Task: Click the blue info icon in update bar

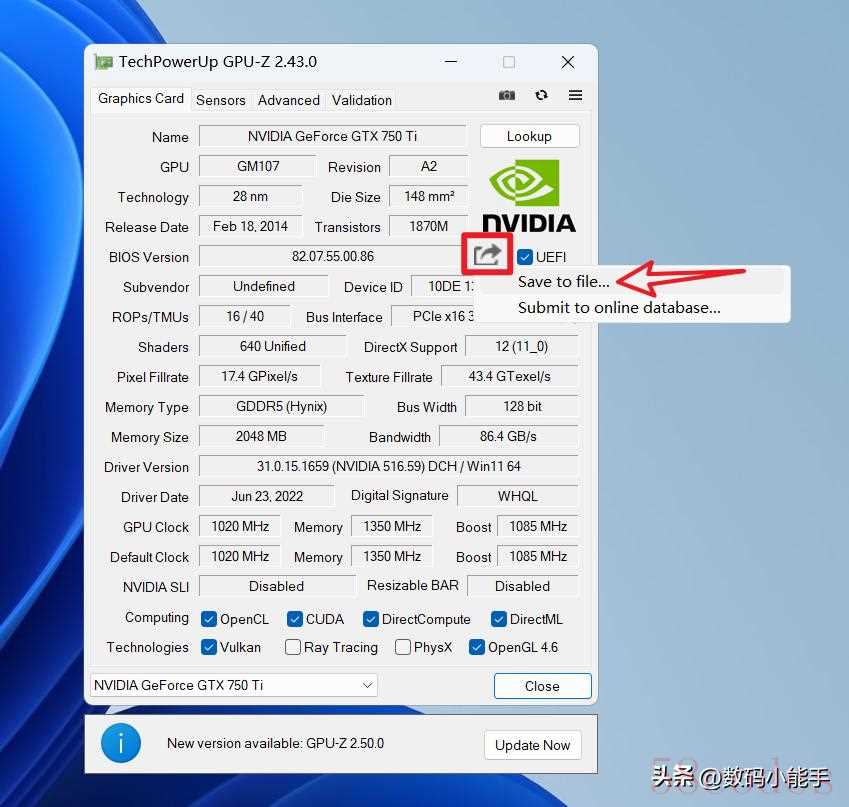Action: [121, 743]
